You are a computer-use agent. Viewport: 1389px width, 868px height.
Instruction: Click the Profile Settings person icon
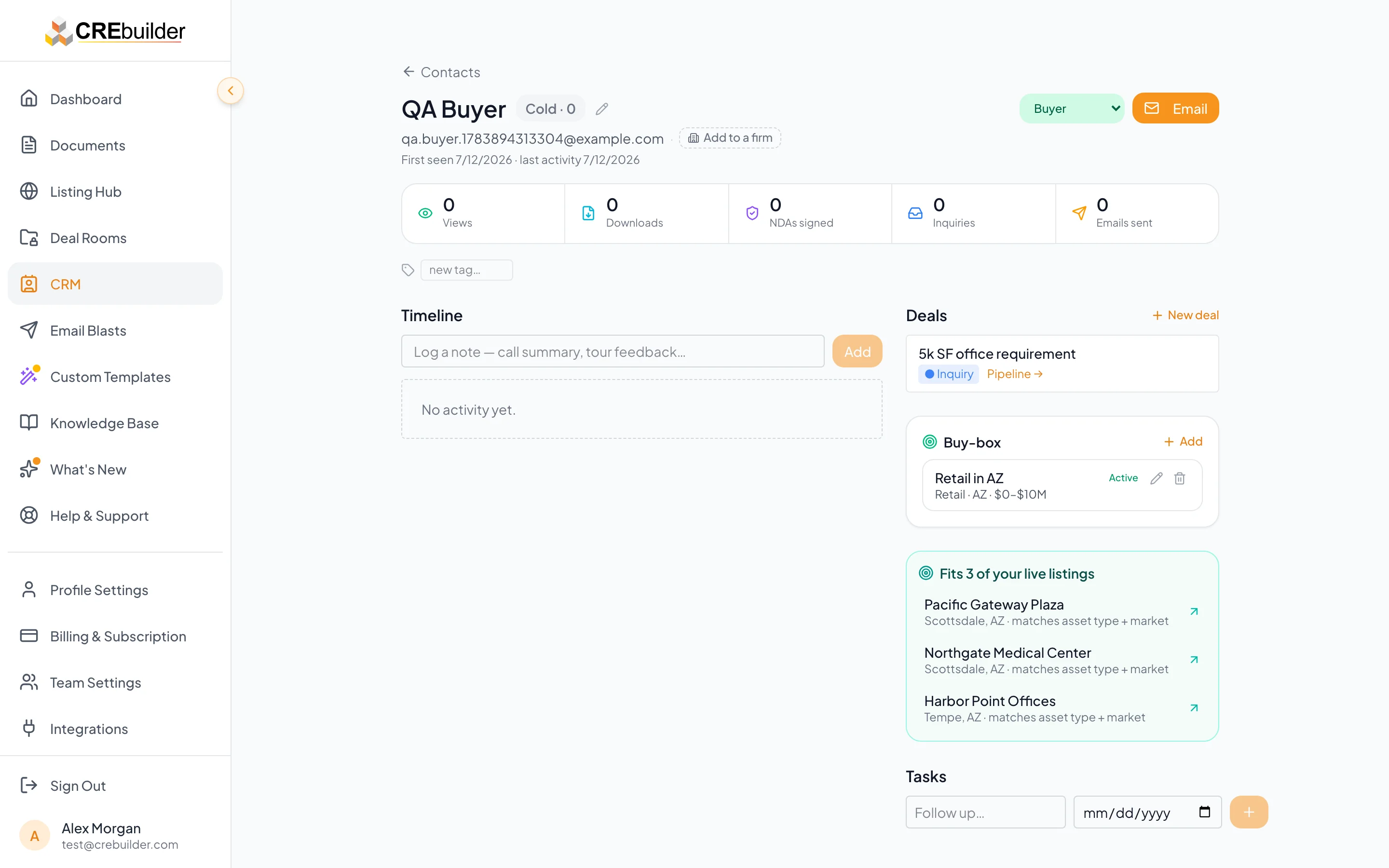point(29,590)
